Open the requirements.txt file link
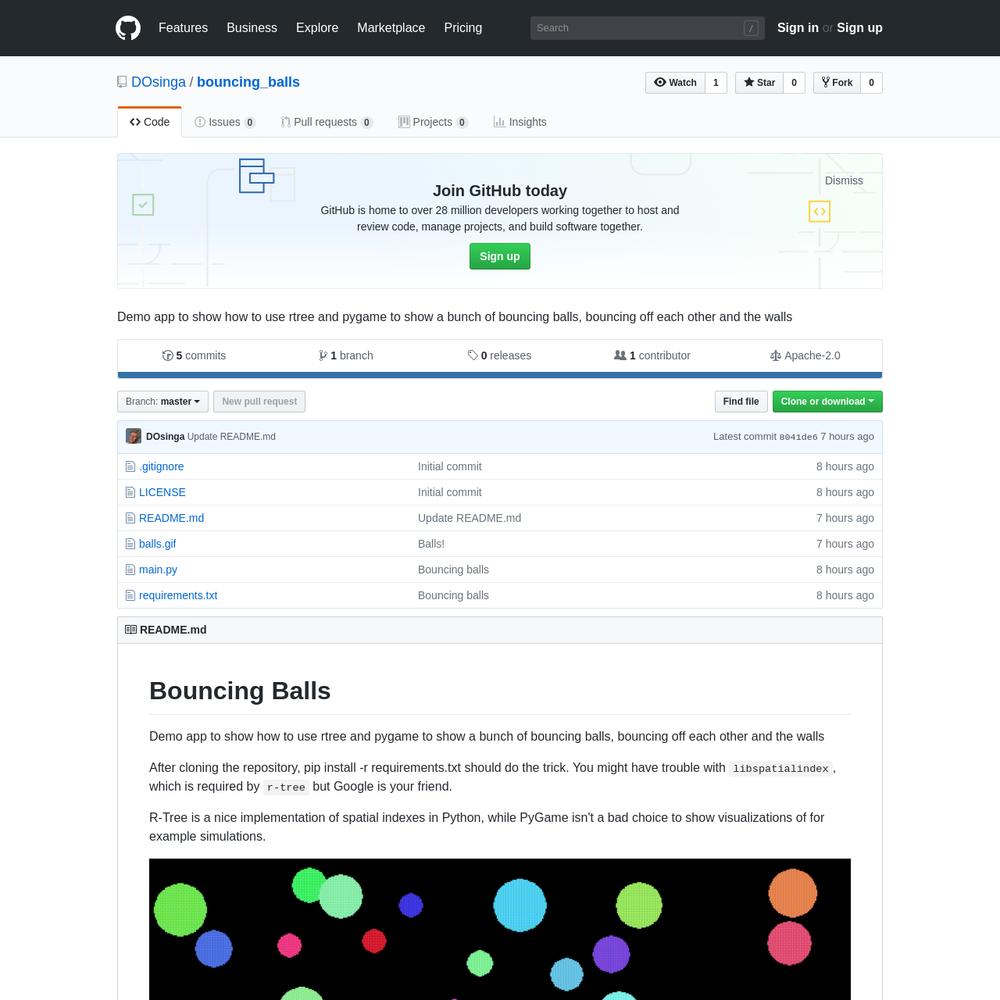Screen dimensions: 1000x1000 [x=178, y=595]
